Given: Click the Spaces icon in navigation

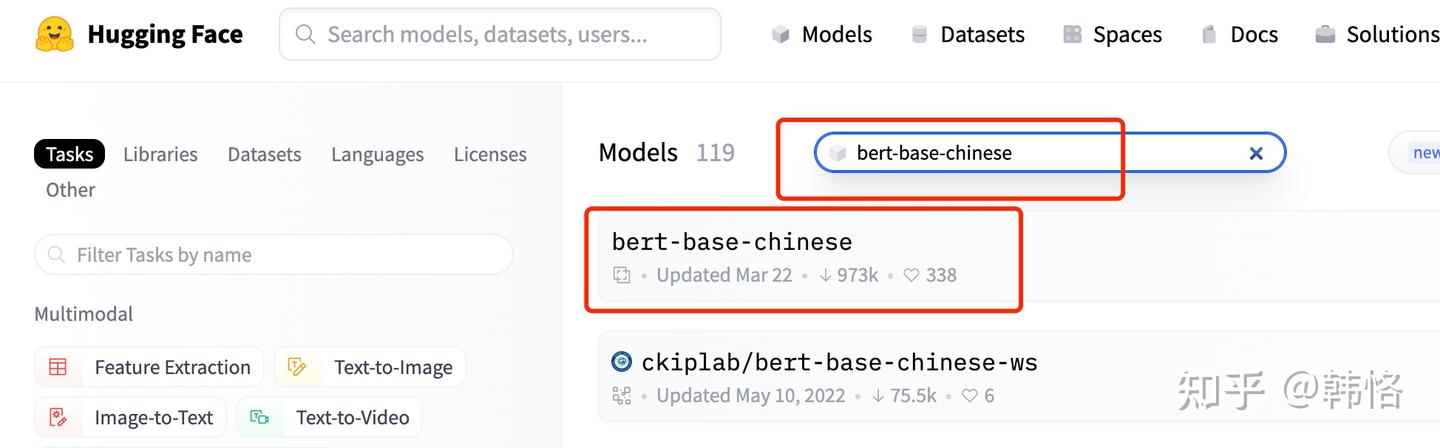Looking at the screenshot, I should coord(1072,35).
